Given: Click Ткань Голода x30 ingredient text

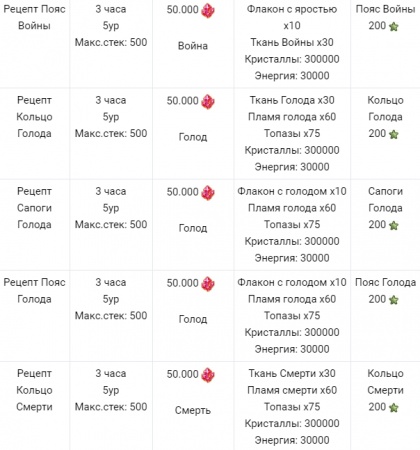Looking at the screenshot, I should (292, 100).
